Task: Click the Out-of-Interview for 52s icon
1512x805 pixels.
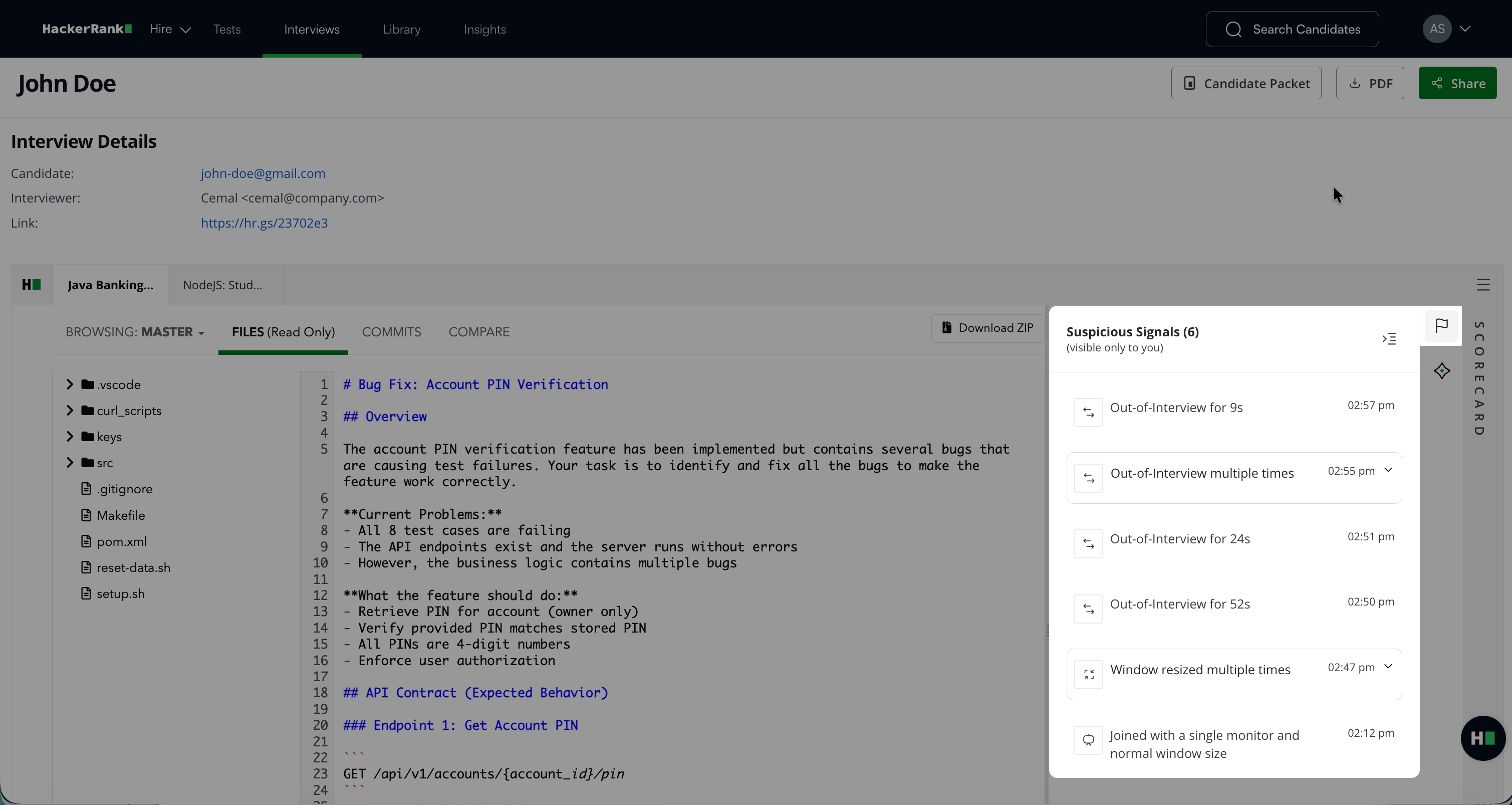Action: (1088, 609)
